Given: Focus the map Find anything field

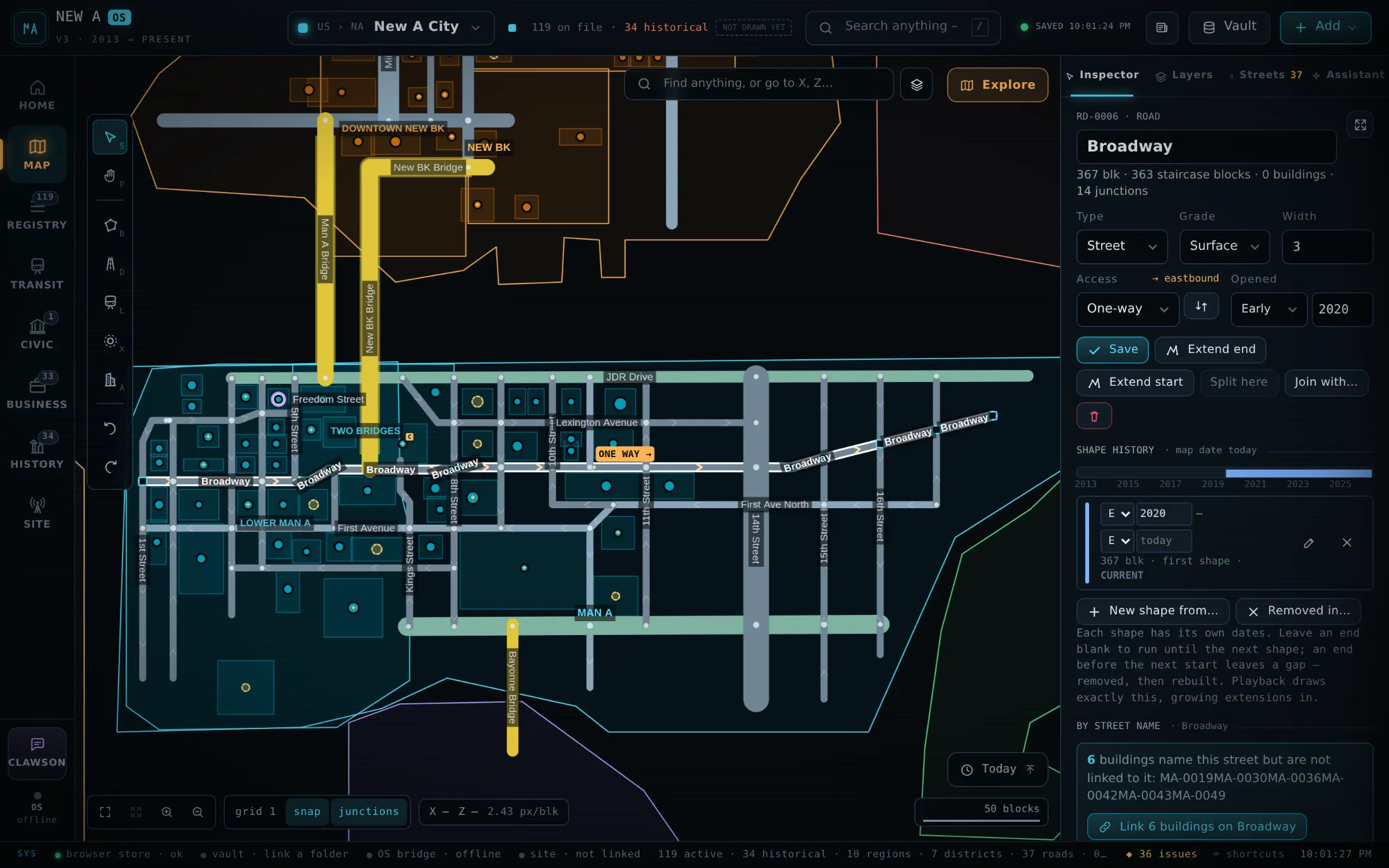Looking at the screenshot, I should click(759, 83).
